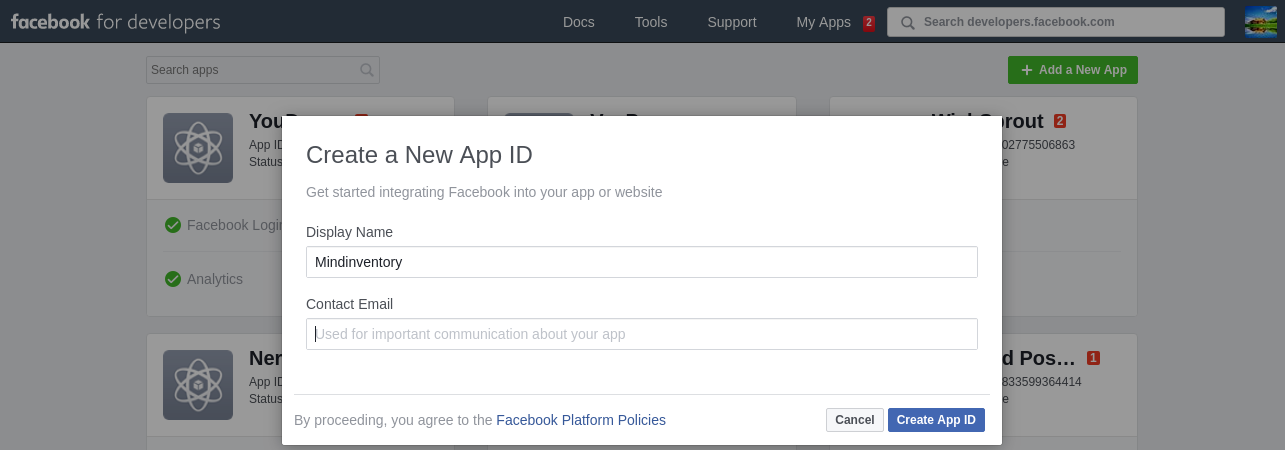Click into the Search apps field
This screenshot has height=450, width=1285.
(x=263, y=70)
